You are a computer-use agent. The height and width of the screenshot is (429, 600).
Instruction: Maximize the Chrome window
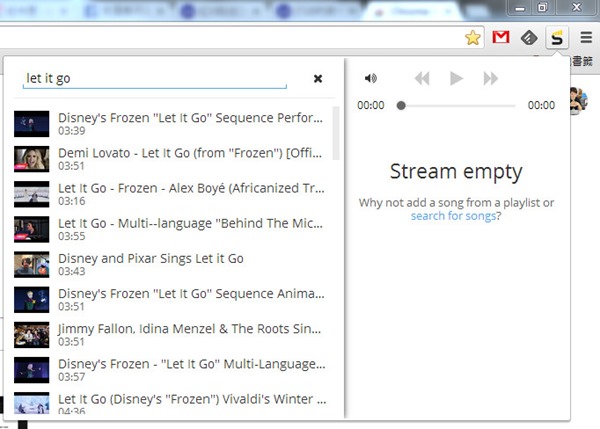tap(542, 8)
